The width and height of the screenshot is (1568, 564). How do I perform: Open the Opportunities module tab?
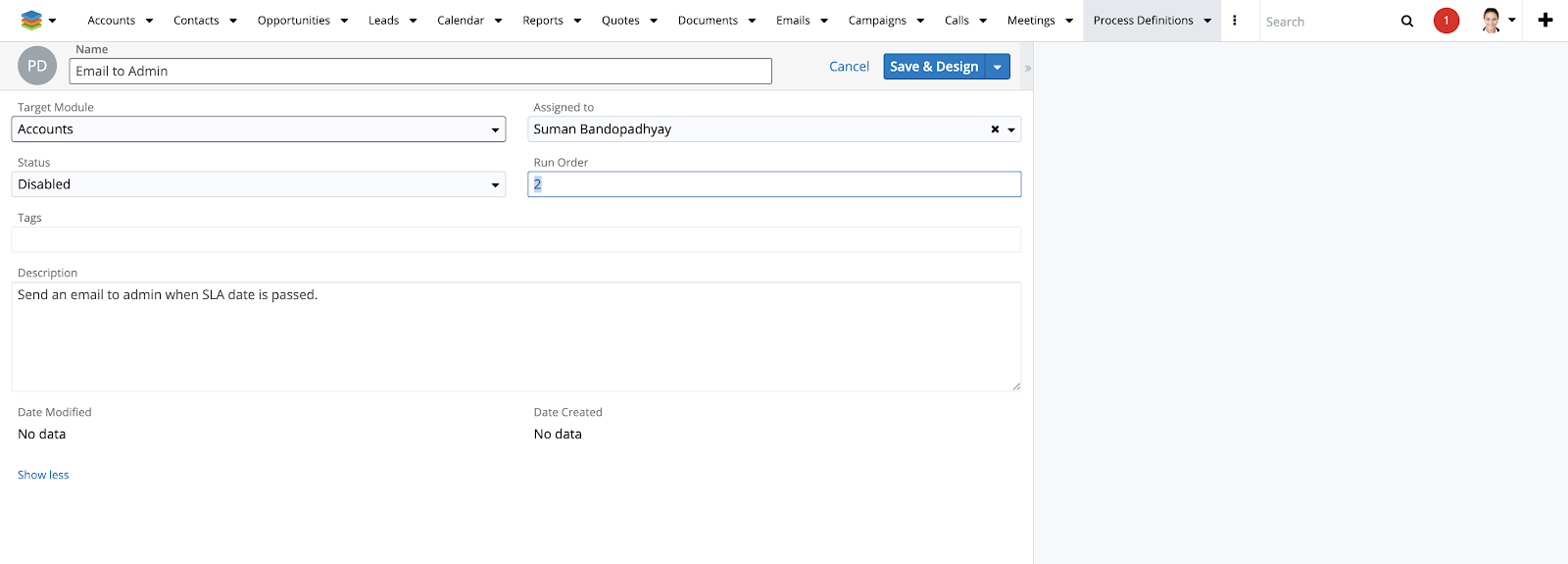coord(293,21)
